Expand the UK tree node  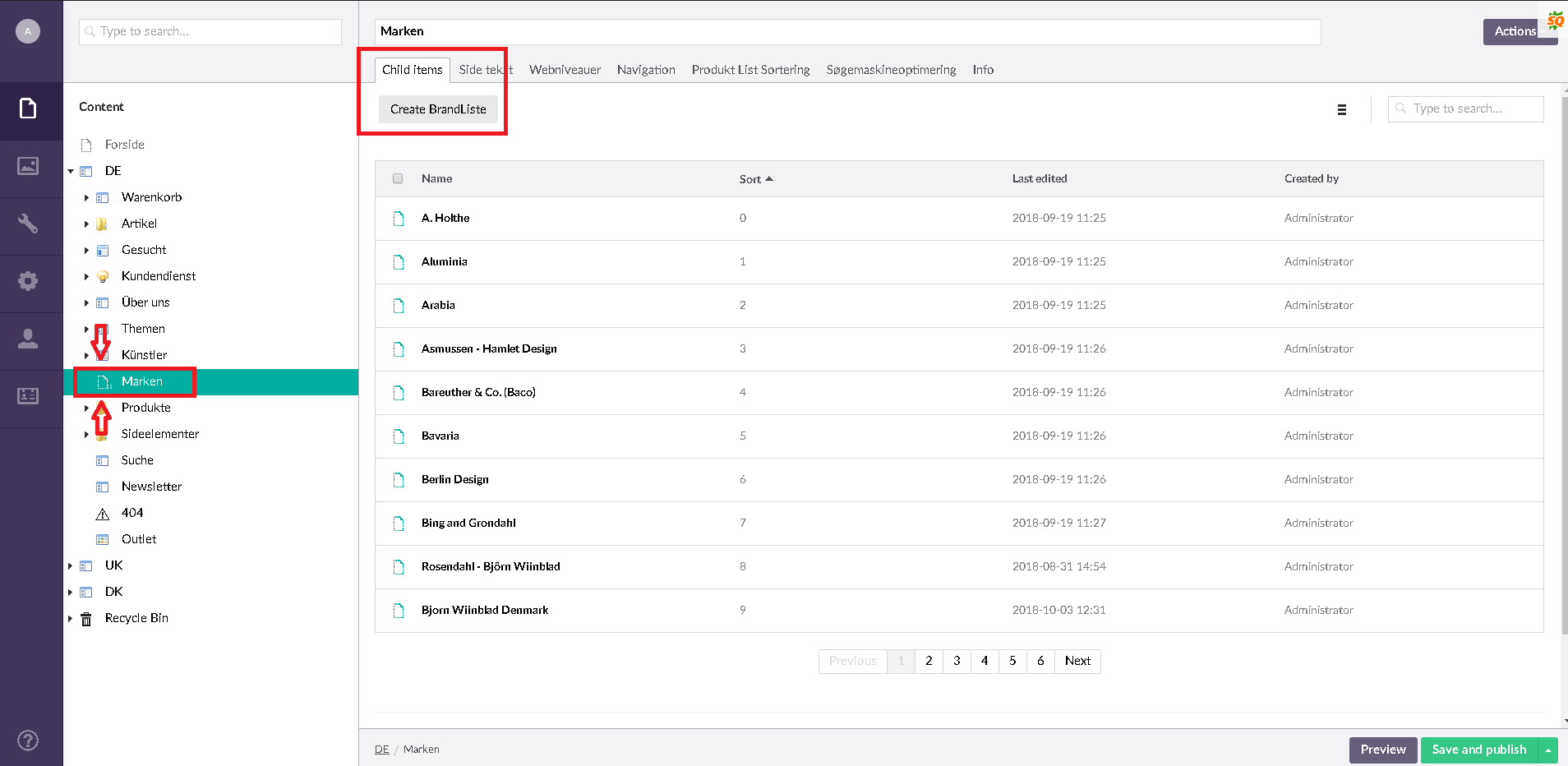[70, 566]
